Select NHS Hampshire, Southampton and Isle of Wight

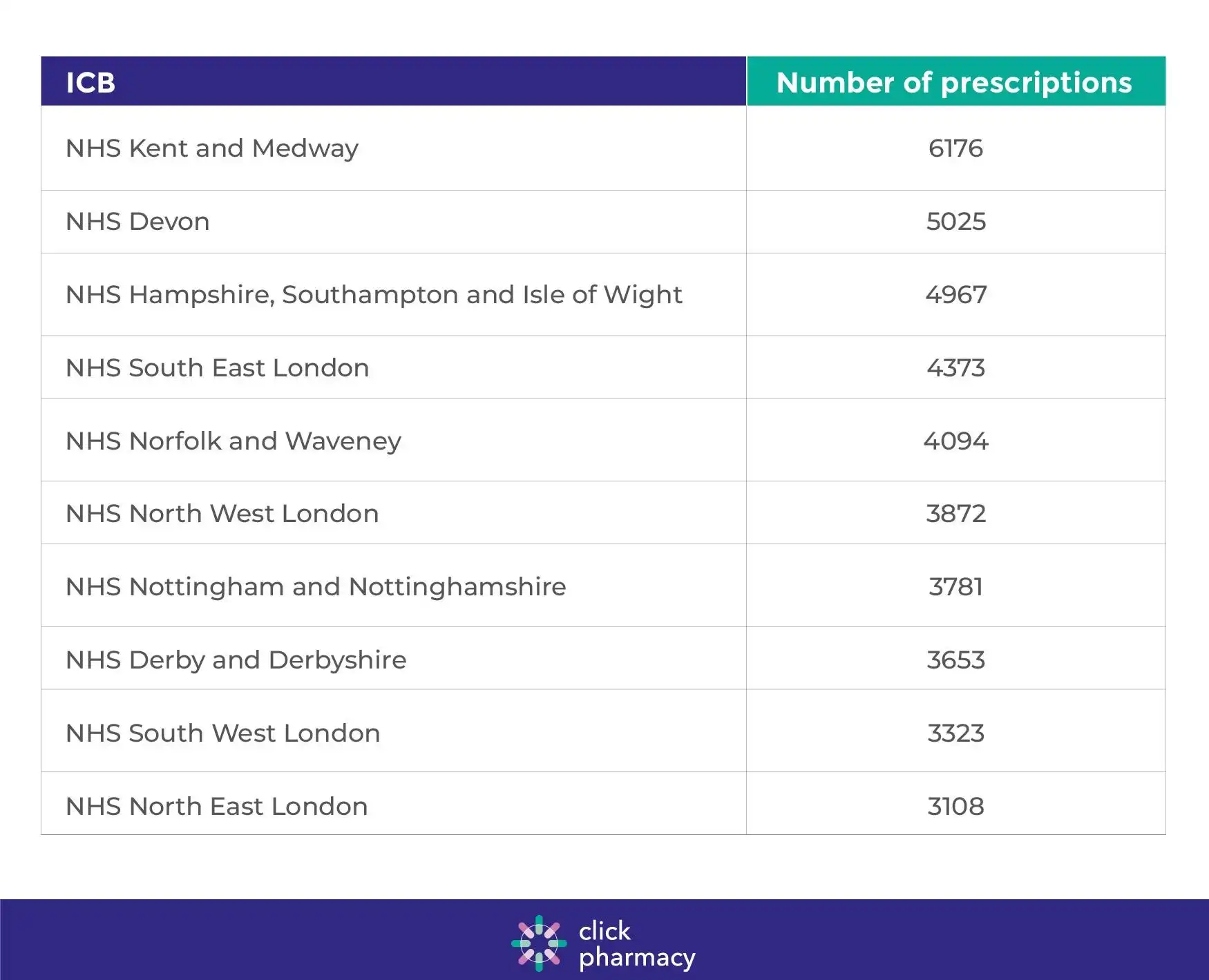point(374,295)
